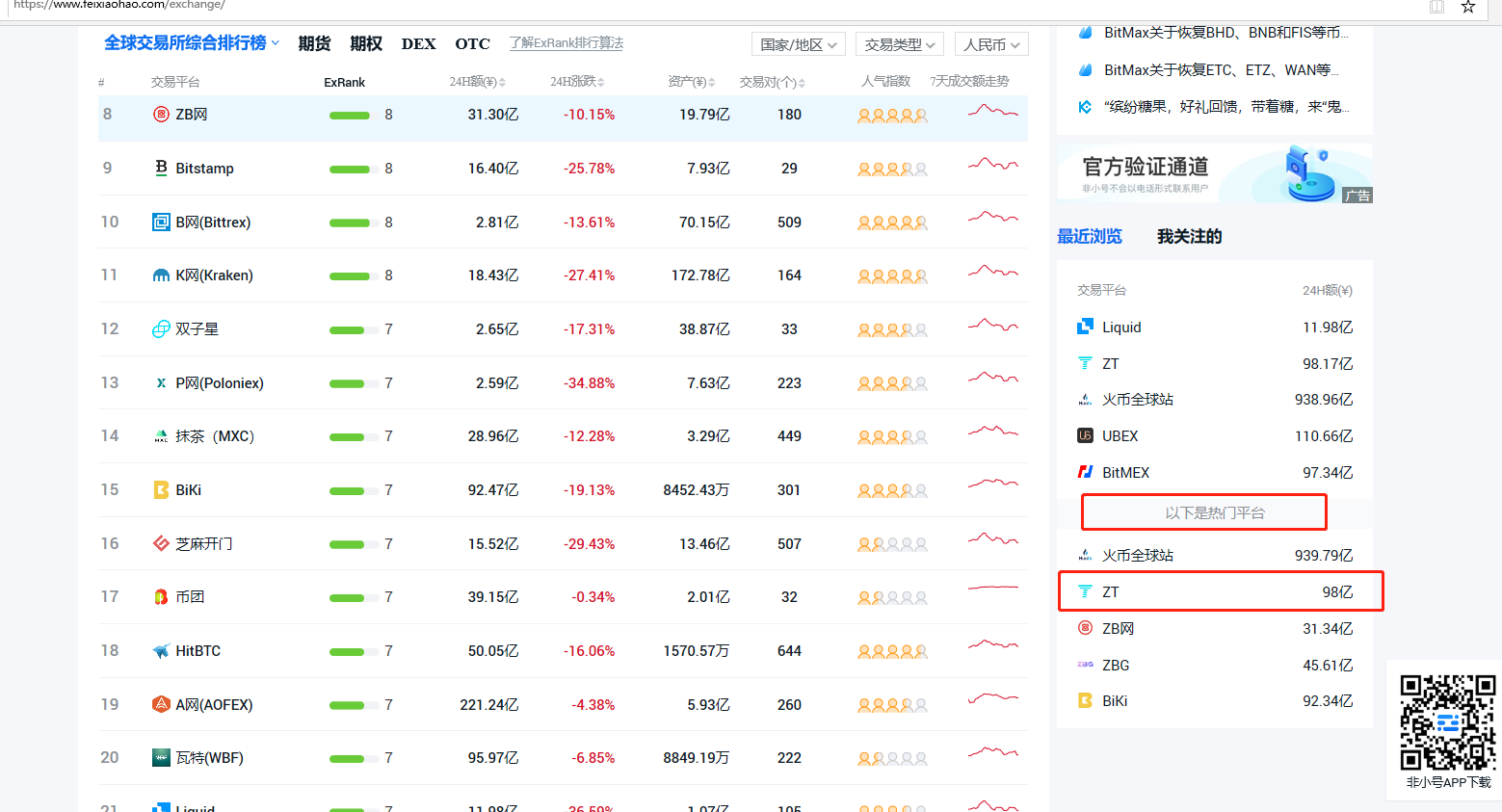Click the browser address bar URL
The width and height of the screenshot is (1502, 812).
pyautogui.click(x=119, y=5)
